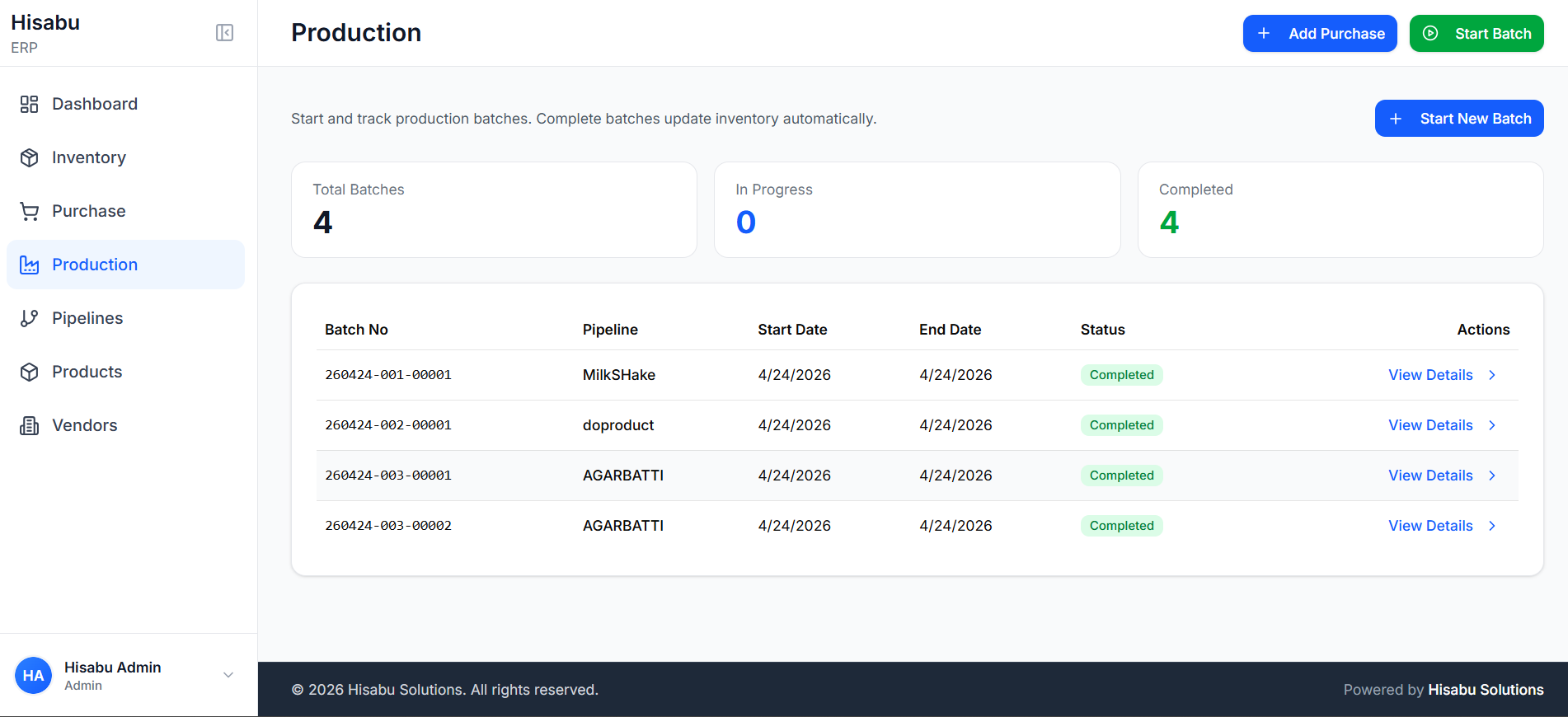Click batch number 260424-002-00001
The image size is (1568, 717).
(x=388, y=425)
